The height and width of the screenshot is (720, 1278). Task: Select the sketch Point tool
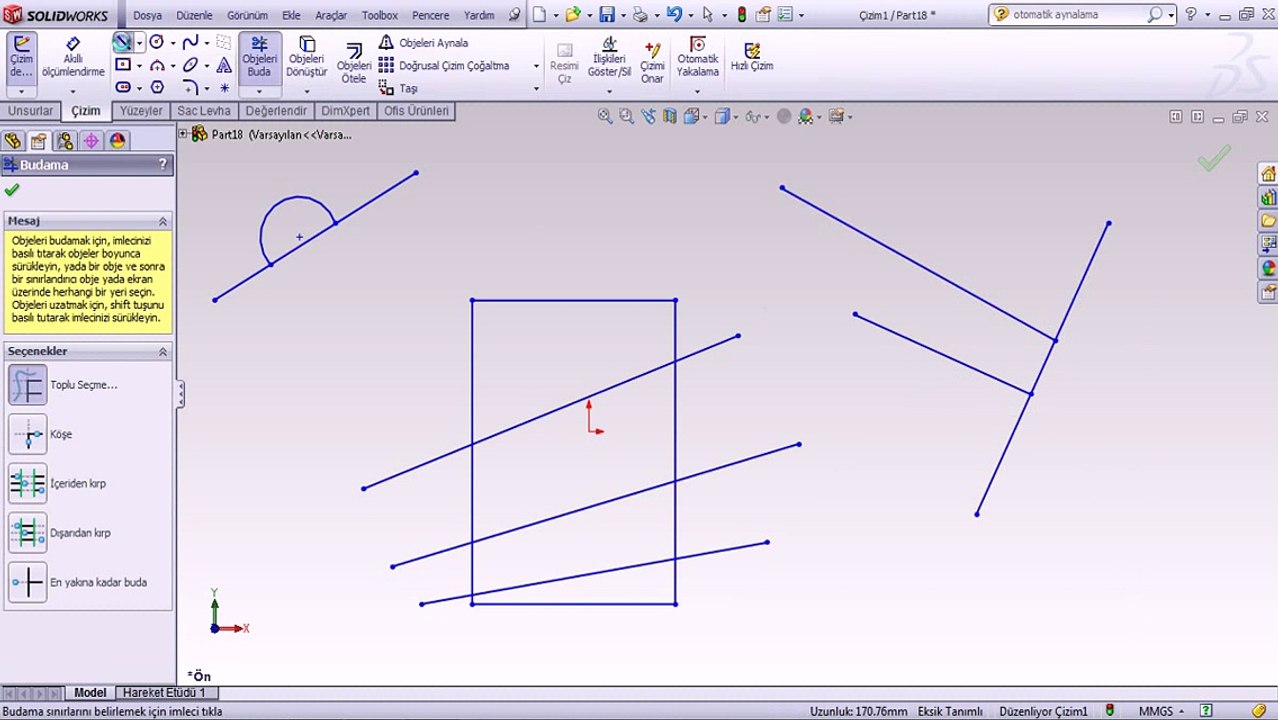pos(224,88)
